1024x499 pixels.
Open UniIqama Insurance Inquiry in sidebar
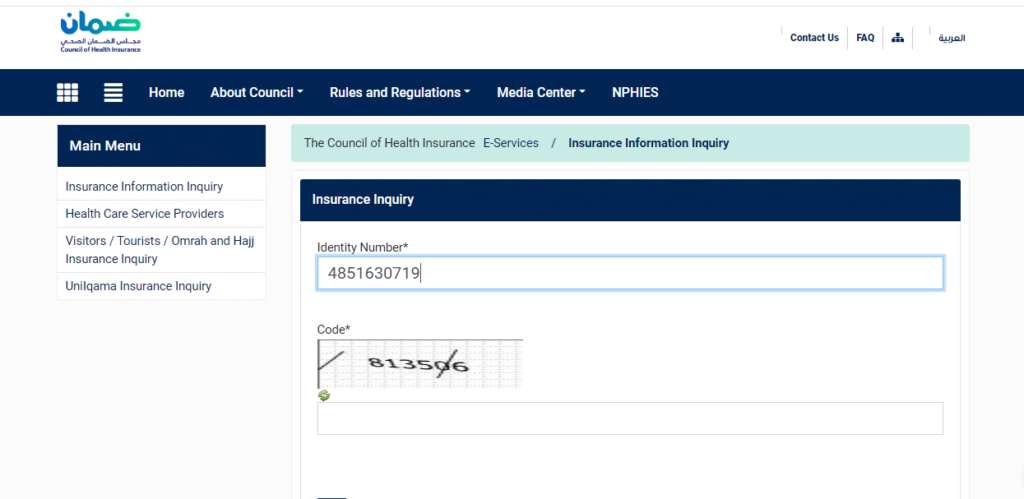pyautogui.click(x=138, y=286)
